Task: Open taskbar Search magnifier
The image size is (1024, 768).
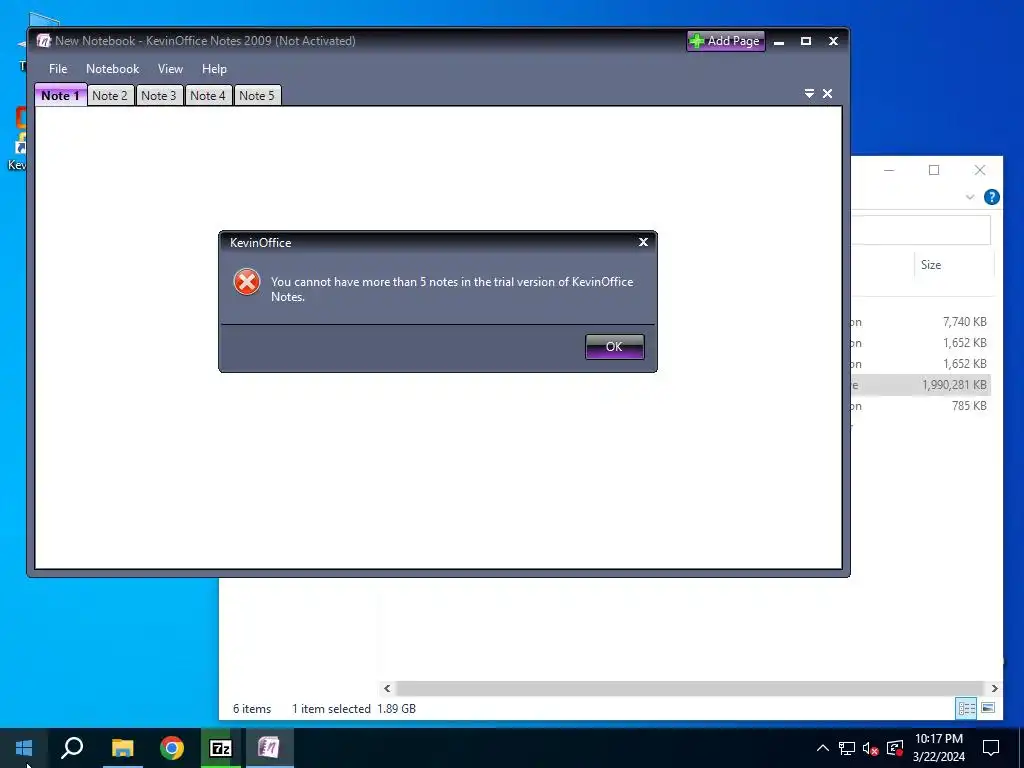Action: pyautogui.click(x=72, y=748)
